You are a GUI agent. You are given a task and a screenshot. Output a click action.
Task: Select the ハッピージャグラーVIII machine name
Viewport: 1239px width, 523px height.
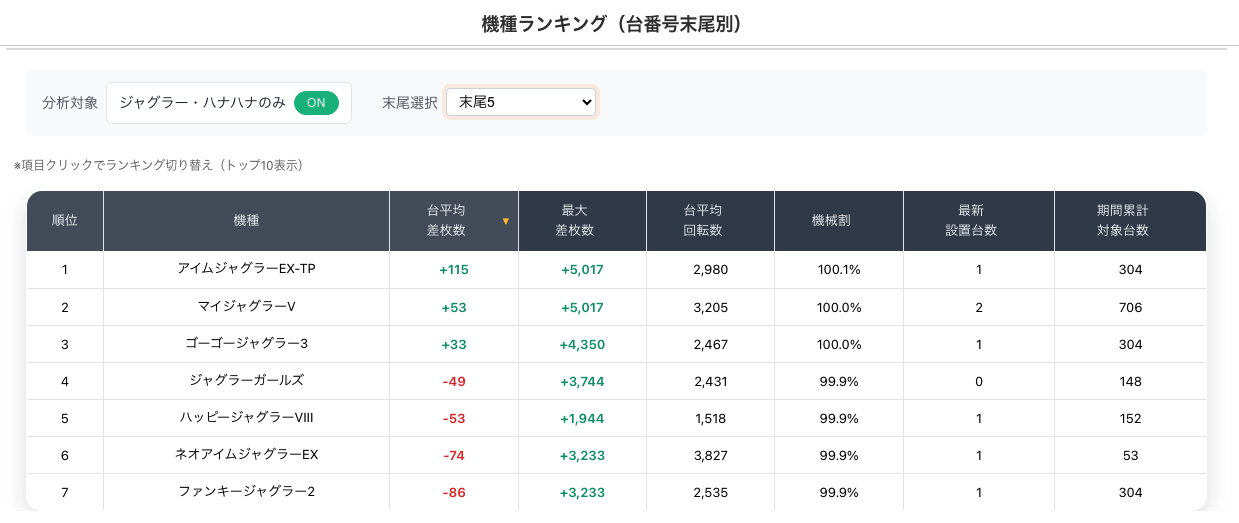coord(246,418)
